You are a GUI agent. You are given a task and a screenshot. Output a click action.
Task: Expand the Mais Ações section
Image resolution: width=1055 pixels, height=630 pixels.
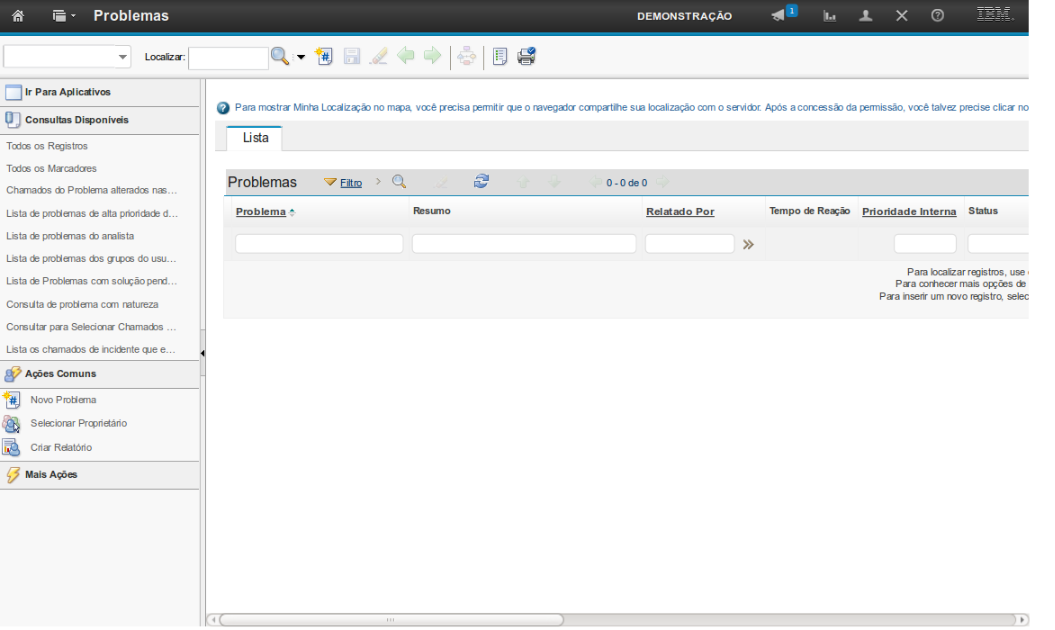50,475
